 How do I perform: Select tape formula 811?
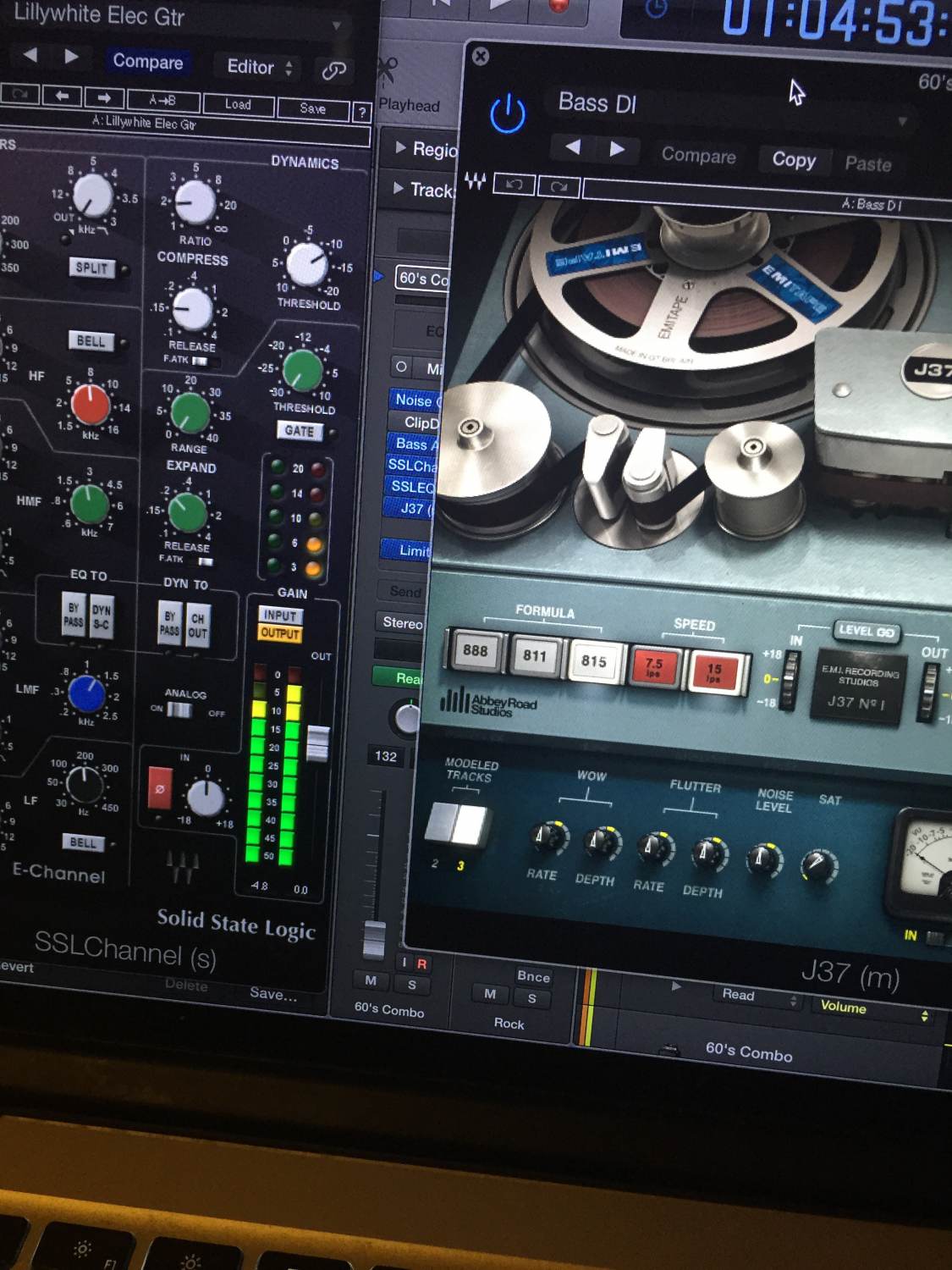coord(534,655)
